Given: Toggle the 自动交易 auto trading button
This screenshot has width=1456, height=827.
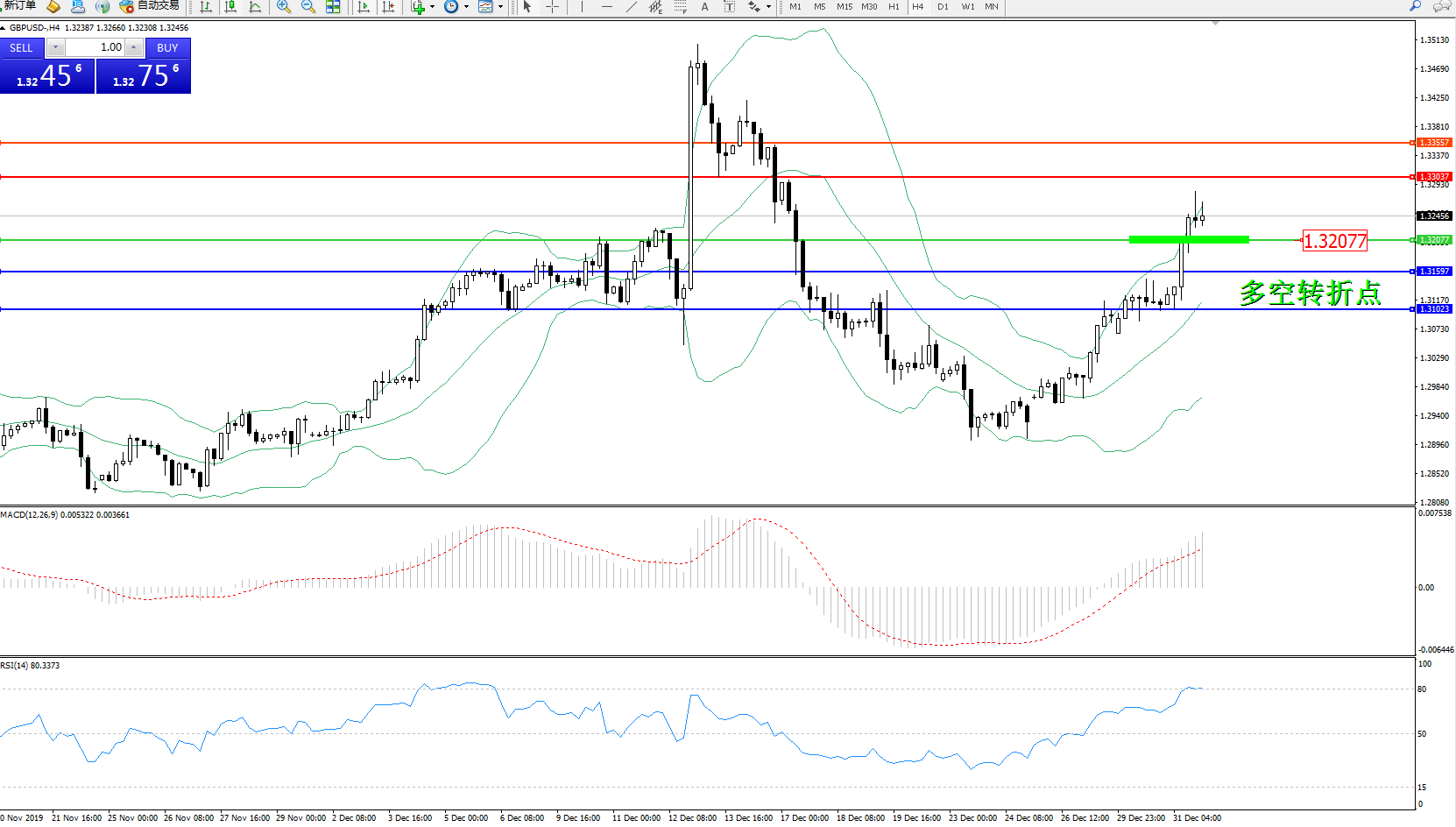Looking at the screenshot, I should tap(150, 6).
